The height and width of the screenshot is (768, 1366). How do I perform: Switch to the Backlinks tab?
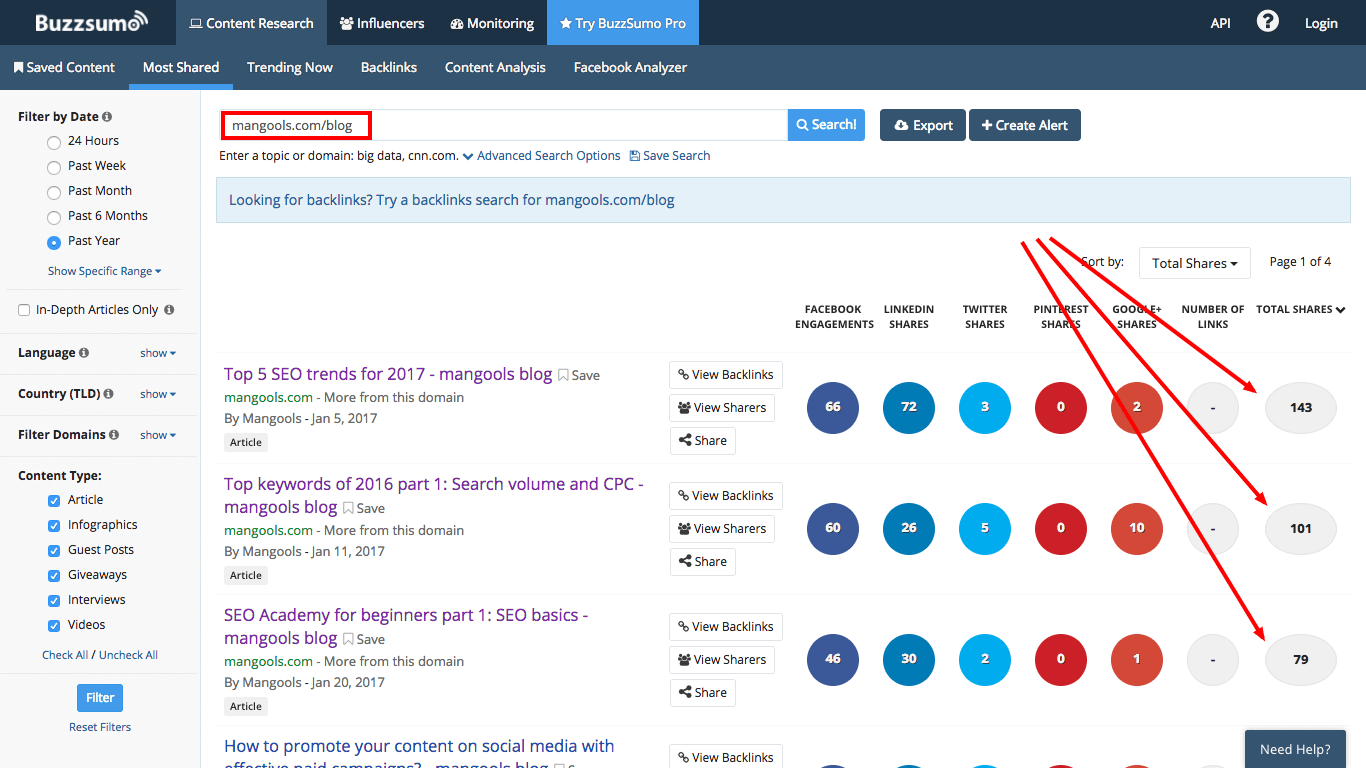(389, 67)
